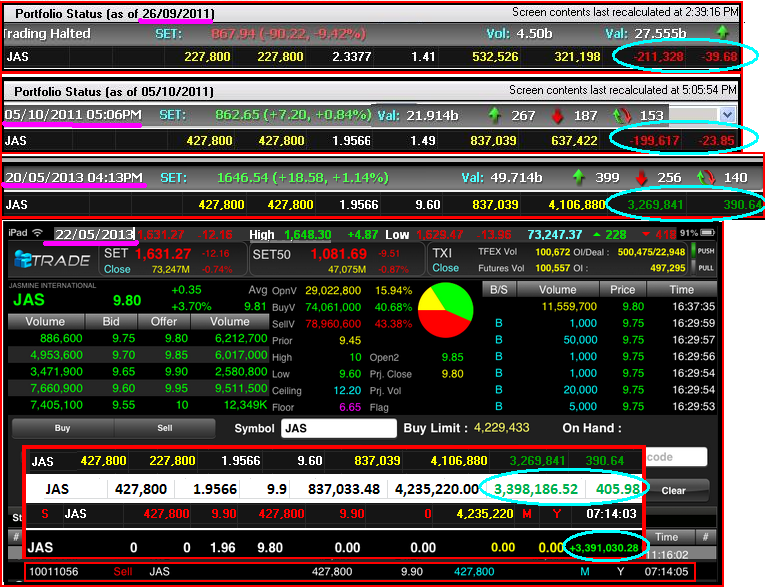Click the JAS last price 9.80

pyautogui.click(x=127, y=300)
